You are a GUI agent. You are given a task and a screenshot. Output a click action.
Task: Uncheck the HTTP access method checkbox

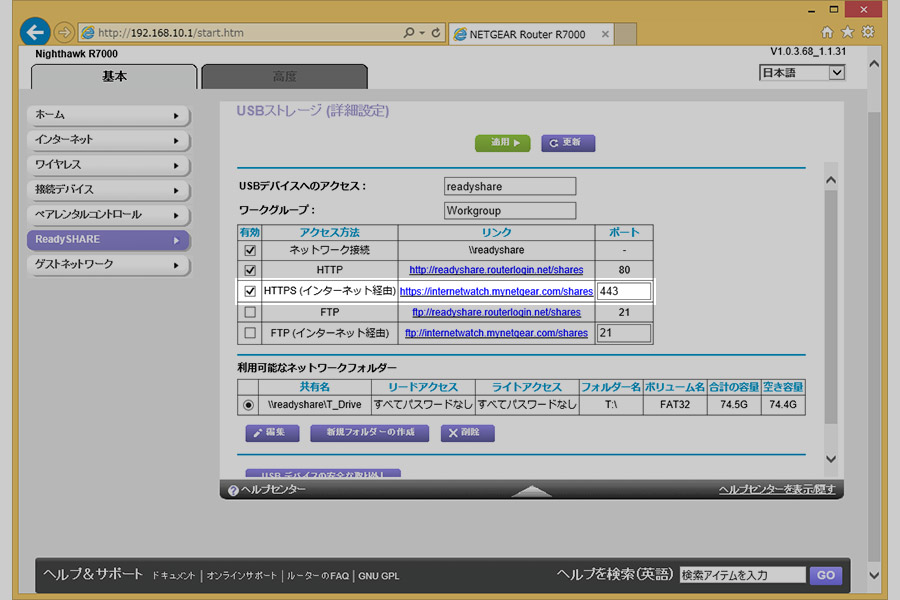pos(250,270)
